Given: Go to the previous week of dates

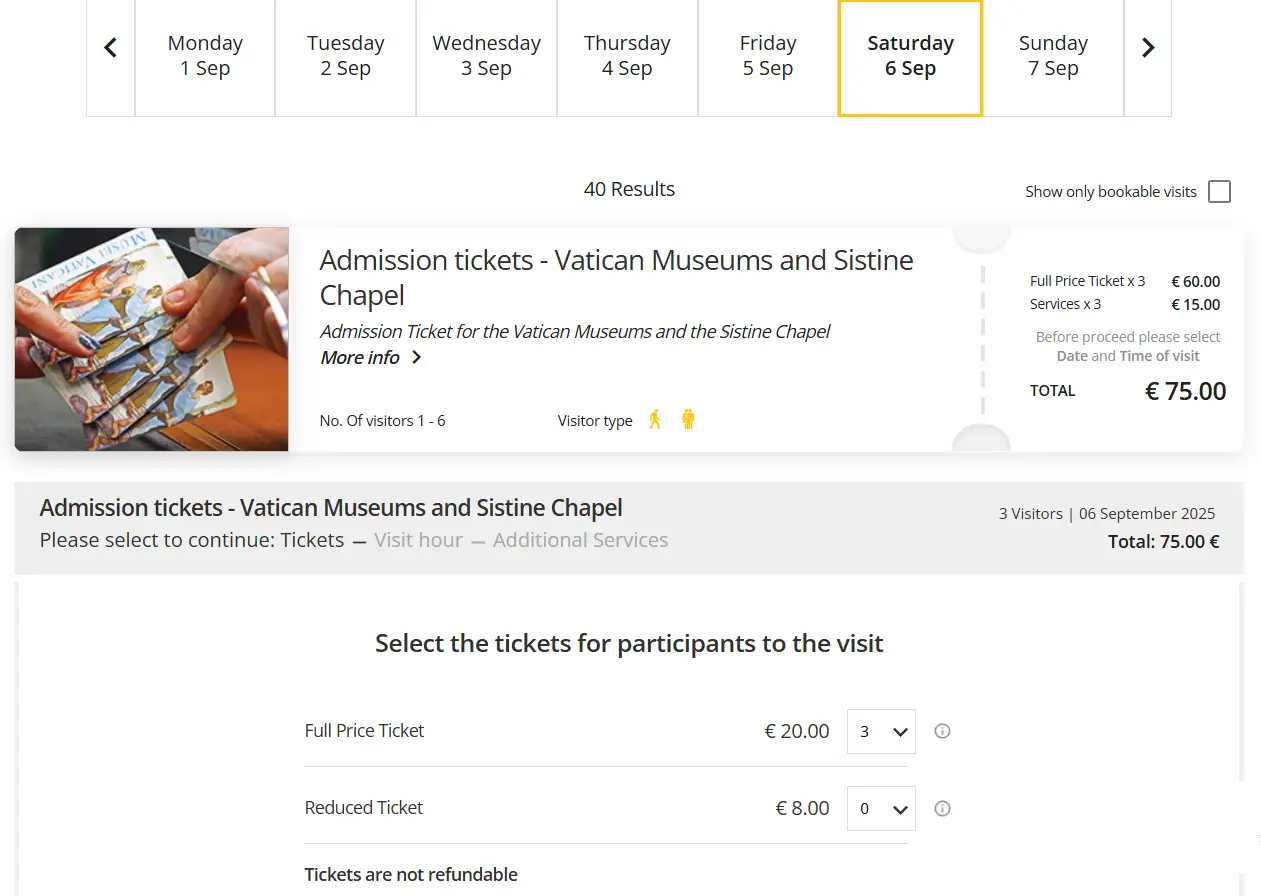Looking at the screenshot, I should (x=111, y=48).
